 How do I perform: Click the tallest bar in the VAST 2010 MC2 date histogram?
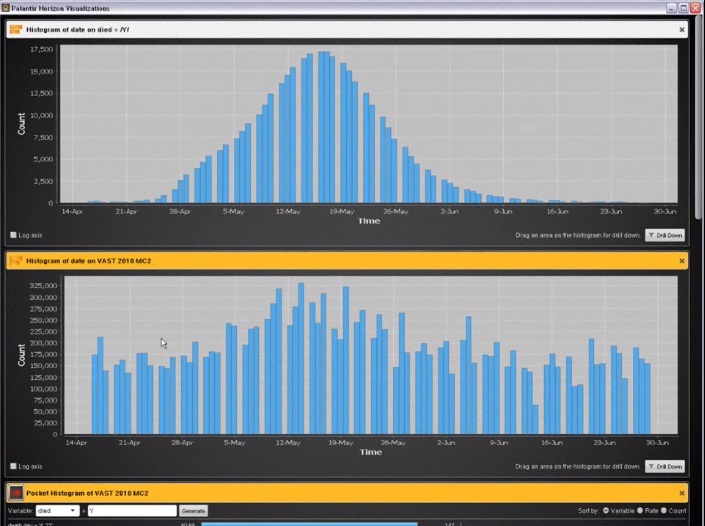coord(301,358)
